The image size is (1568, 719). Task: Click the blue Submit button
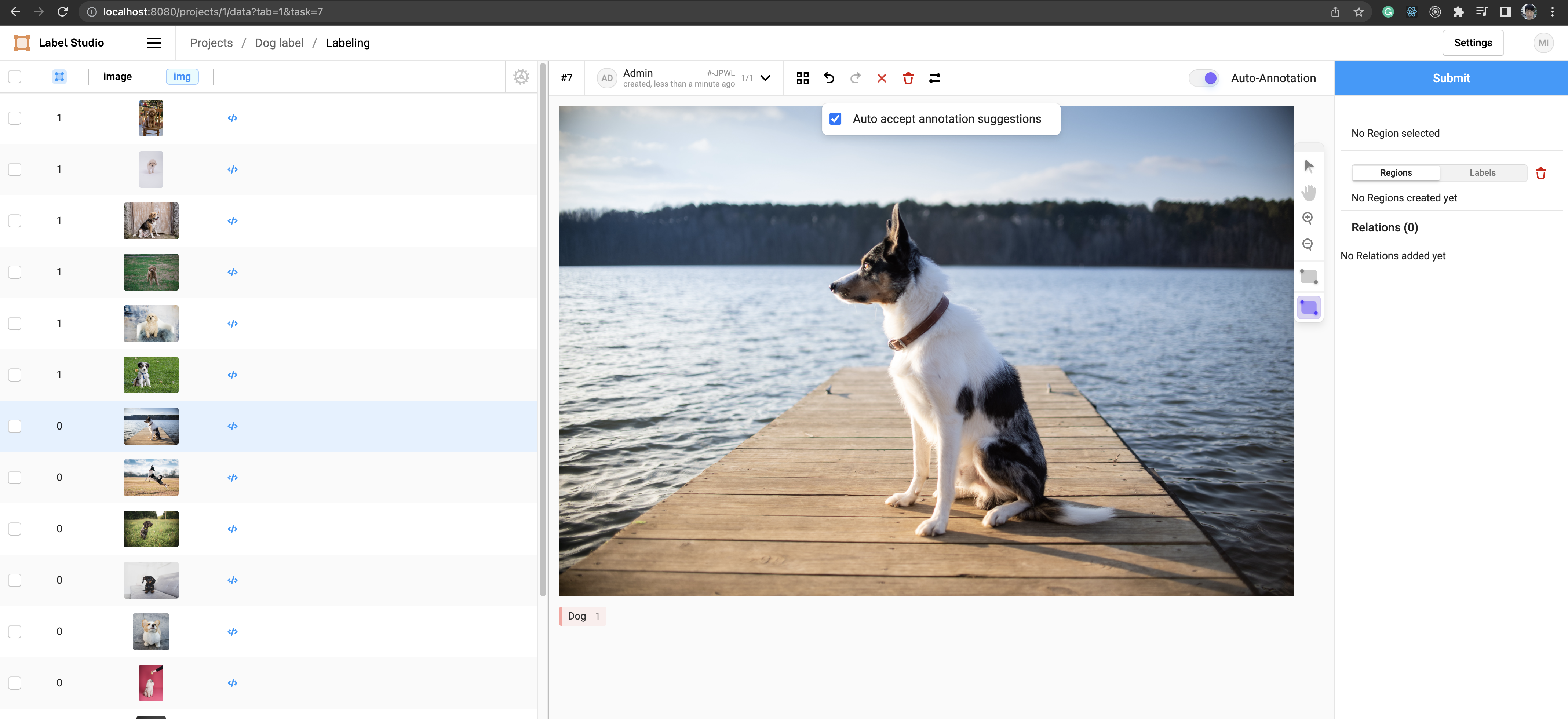point(1451,78)
